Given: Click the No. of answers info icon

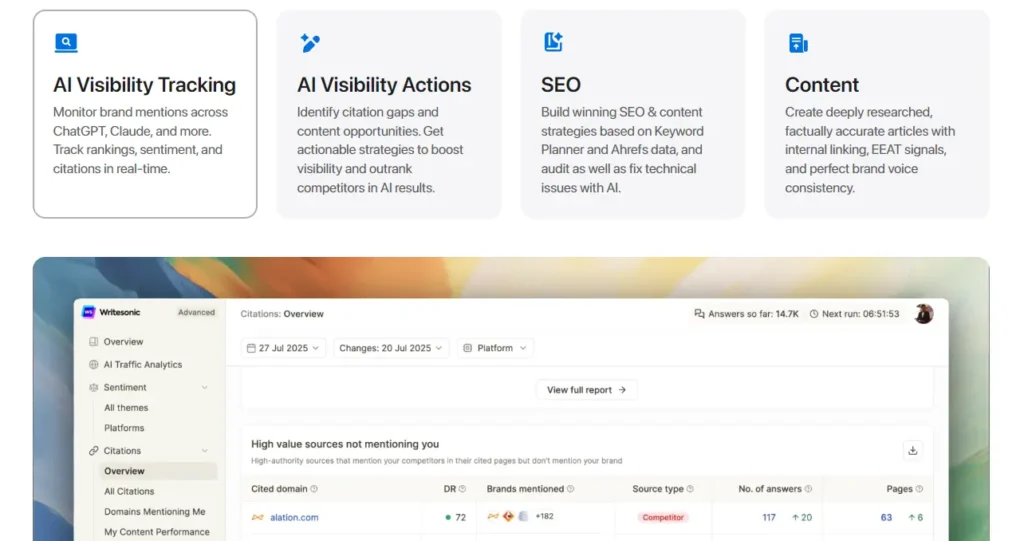Looking at the screenshot, I should click(808, 489).
